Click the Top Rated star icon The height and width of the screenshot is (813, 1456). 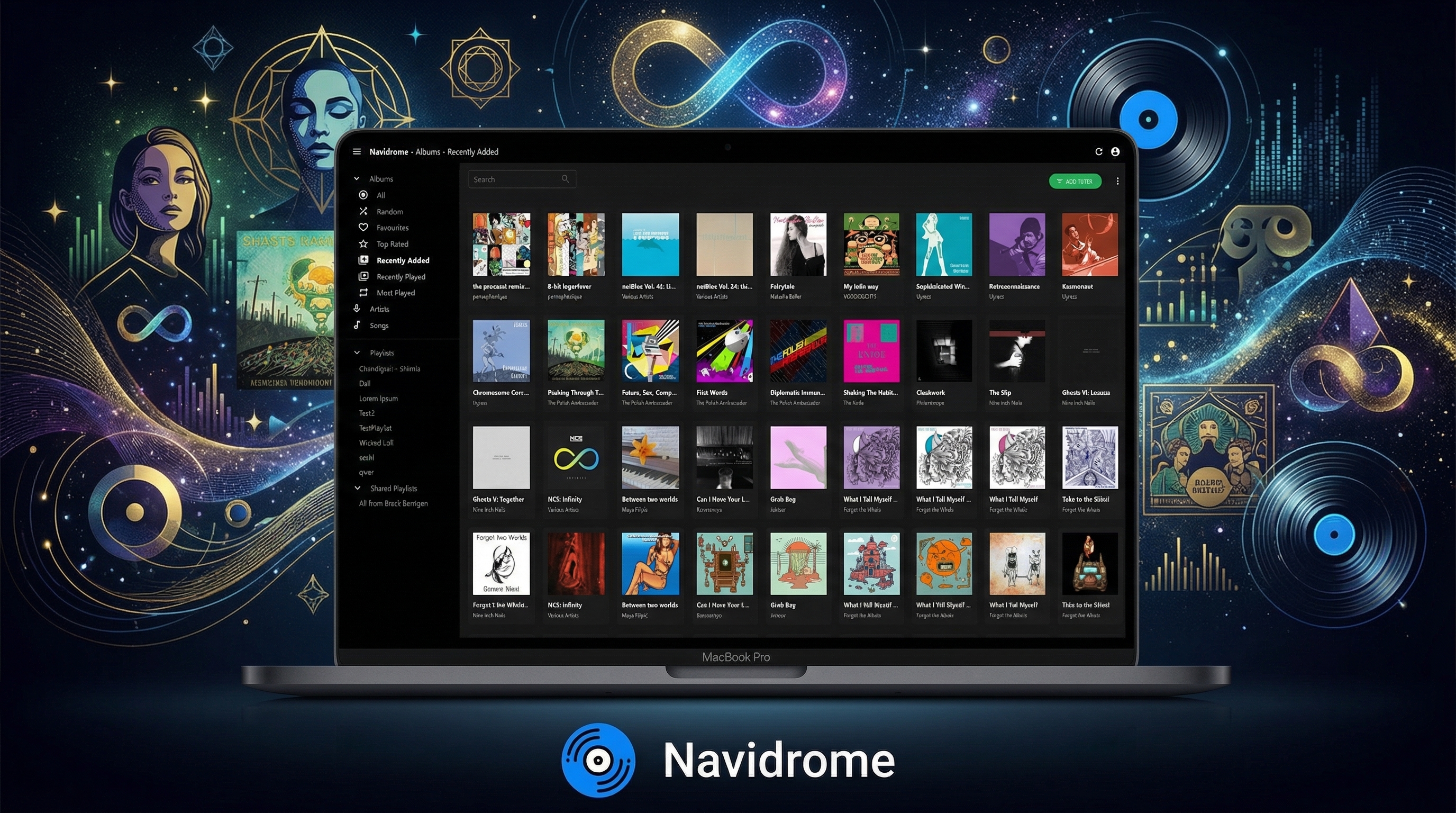(x=363, y=243)
